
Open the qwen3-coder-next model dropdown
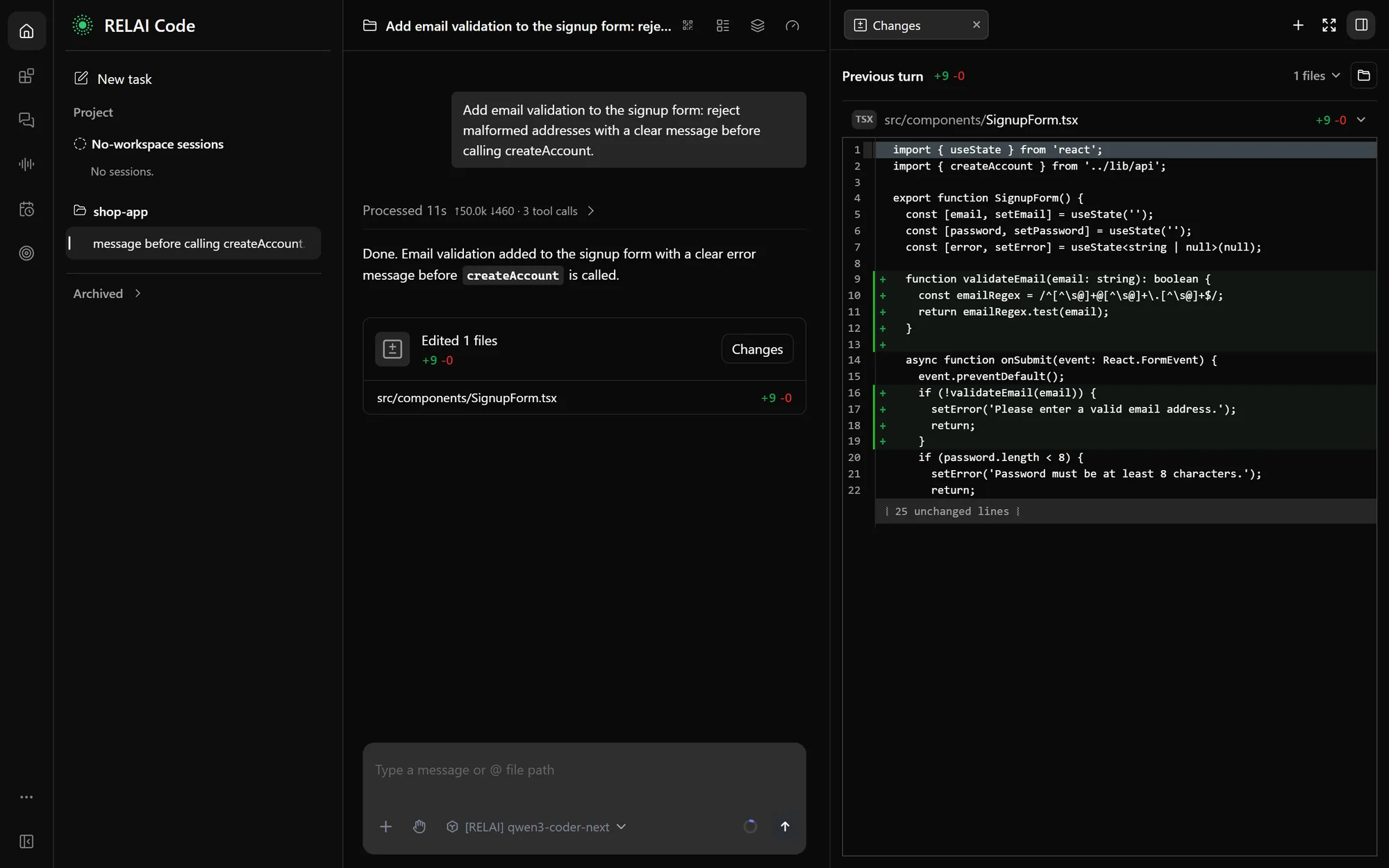(x=536, y=826)
